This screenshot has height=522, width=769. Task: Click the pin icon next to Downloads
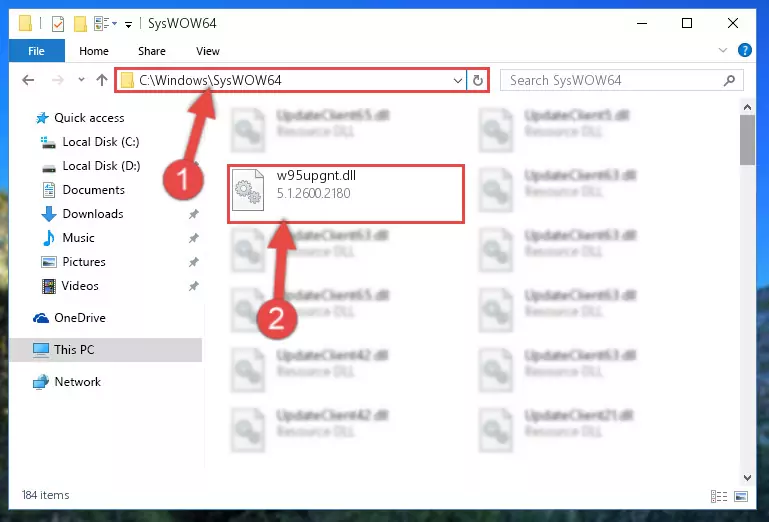click(194, 214)
